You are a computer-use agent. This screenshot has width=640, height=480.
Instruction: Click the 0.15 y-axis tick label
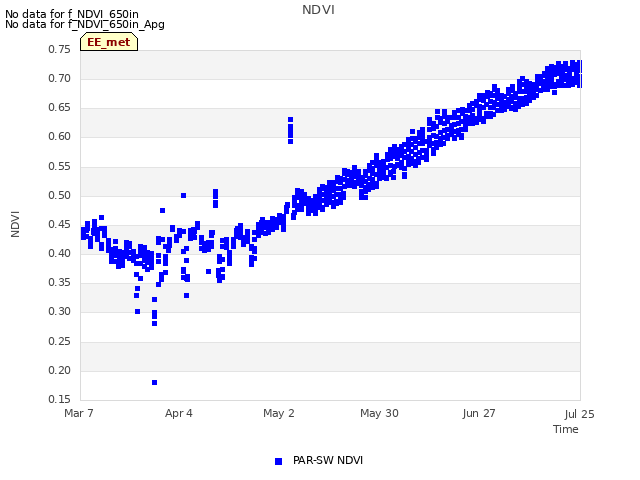(x=59, y=399)
